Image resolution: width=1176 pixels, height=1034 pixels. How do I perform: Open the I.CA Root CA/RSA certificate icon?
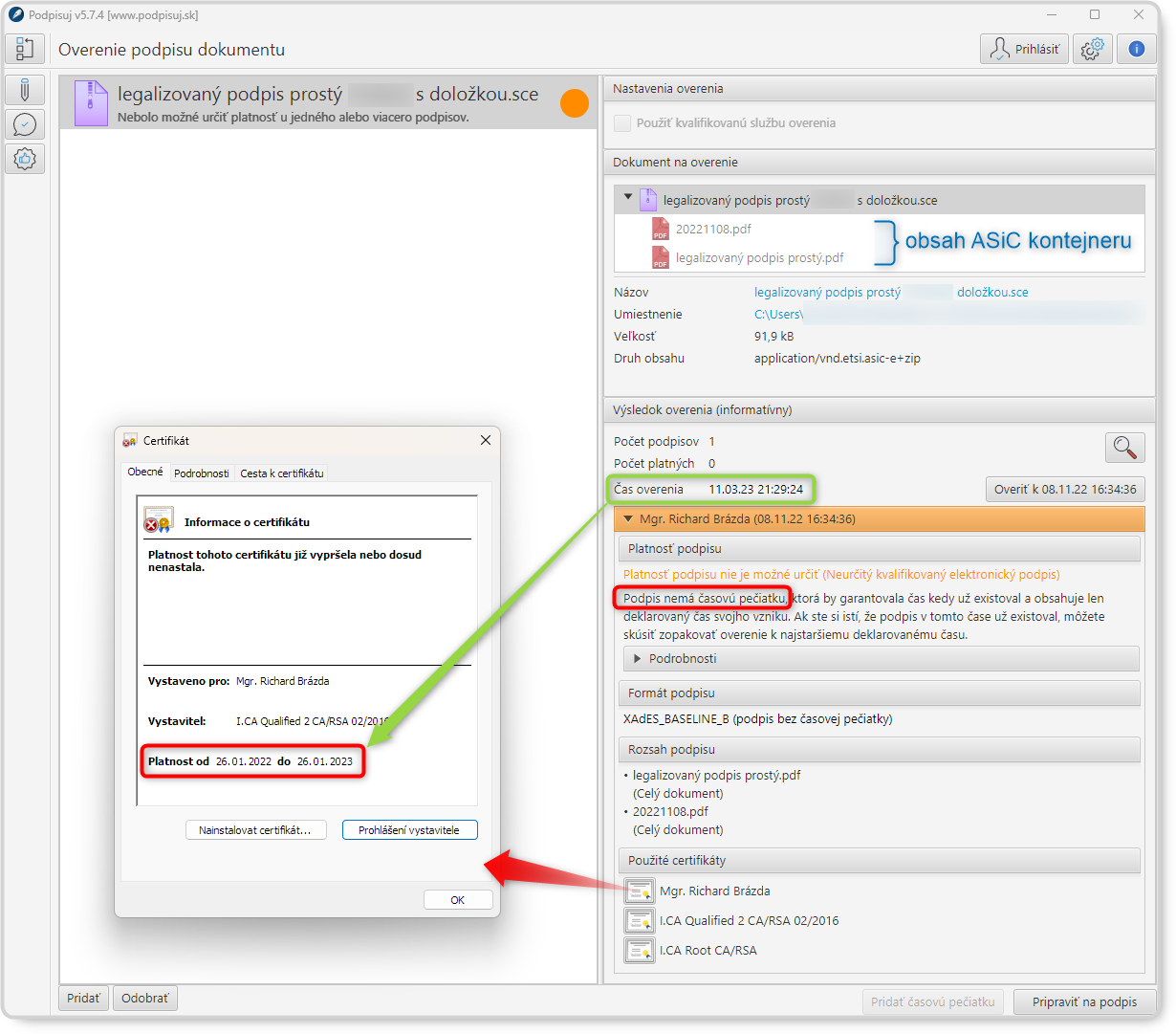pos(639,951)
